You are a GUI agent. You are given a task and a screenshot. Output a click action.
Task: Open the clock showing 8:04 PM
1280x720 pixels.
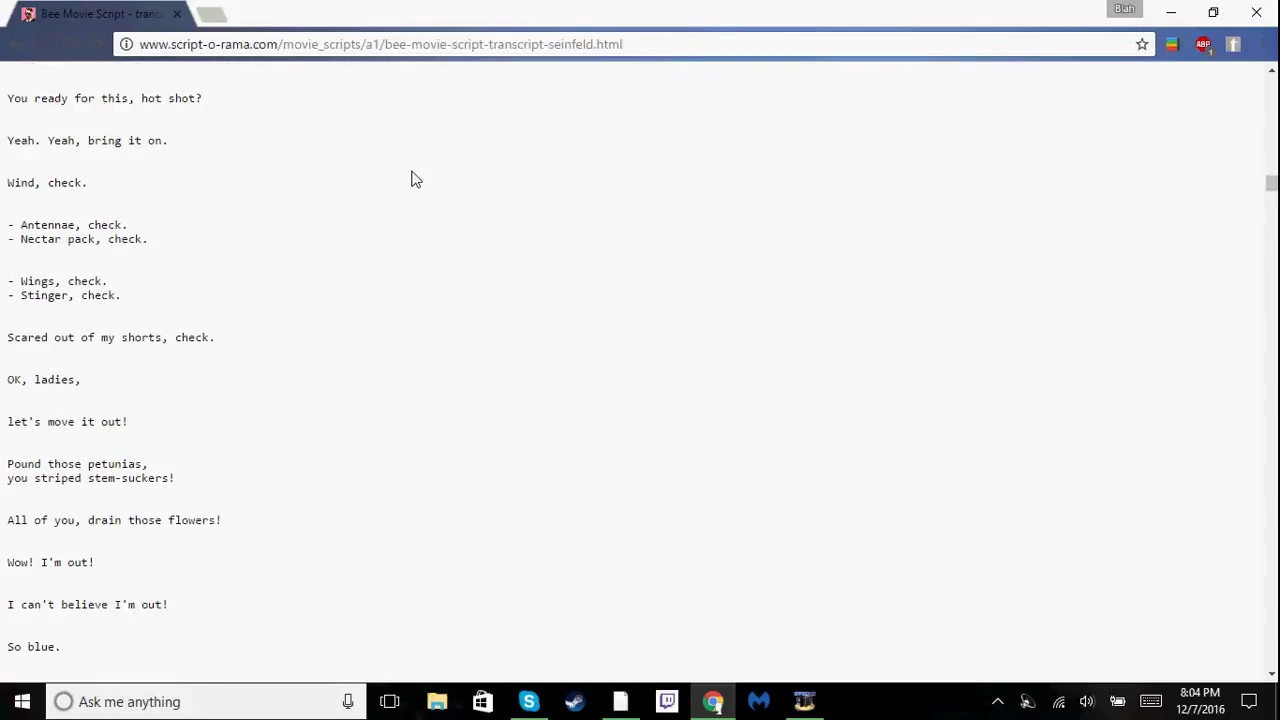click(x=1200, y=701)
